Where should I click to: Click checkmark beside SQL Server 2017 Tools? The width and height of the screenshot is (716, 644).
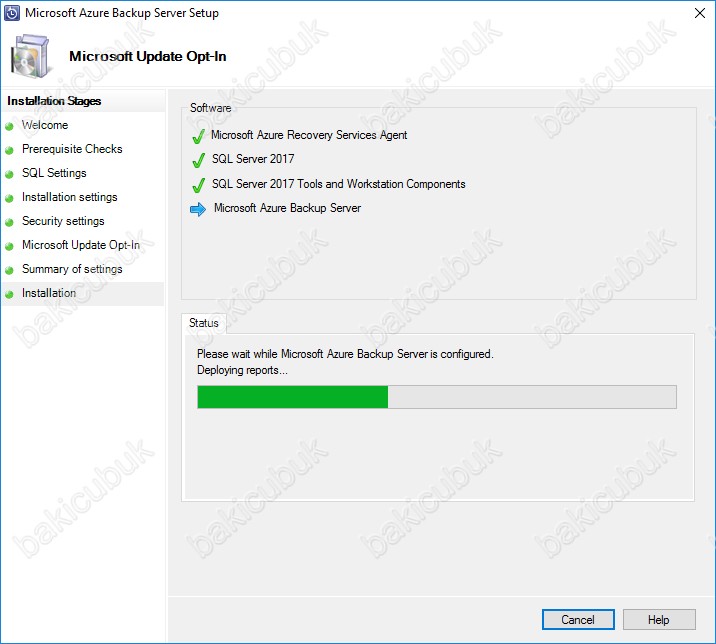pyautogui.click(x=198, y=185)
